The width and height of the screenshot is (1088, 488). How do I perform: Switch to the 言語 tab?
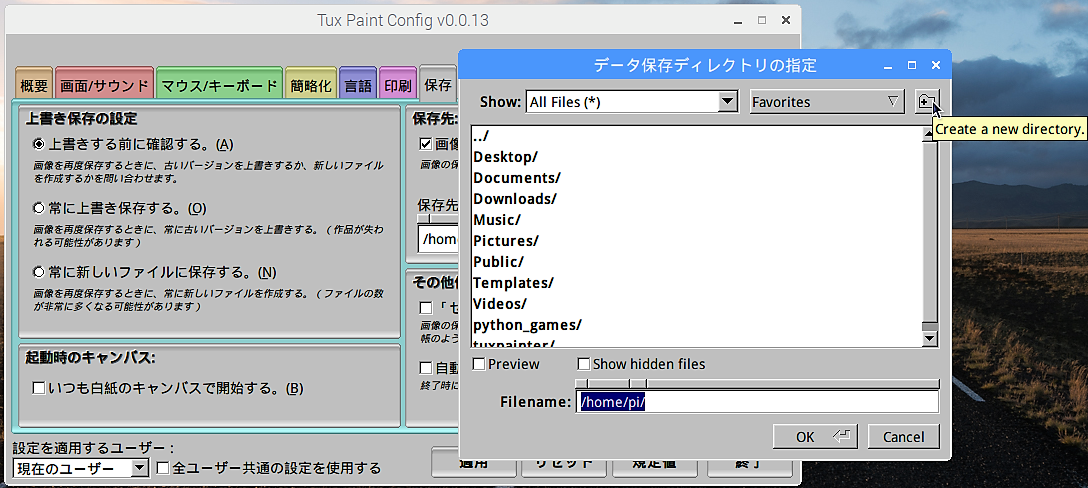(358, 86)
